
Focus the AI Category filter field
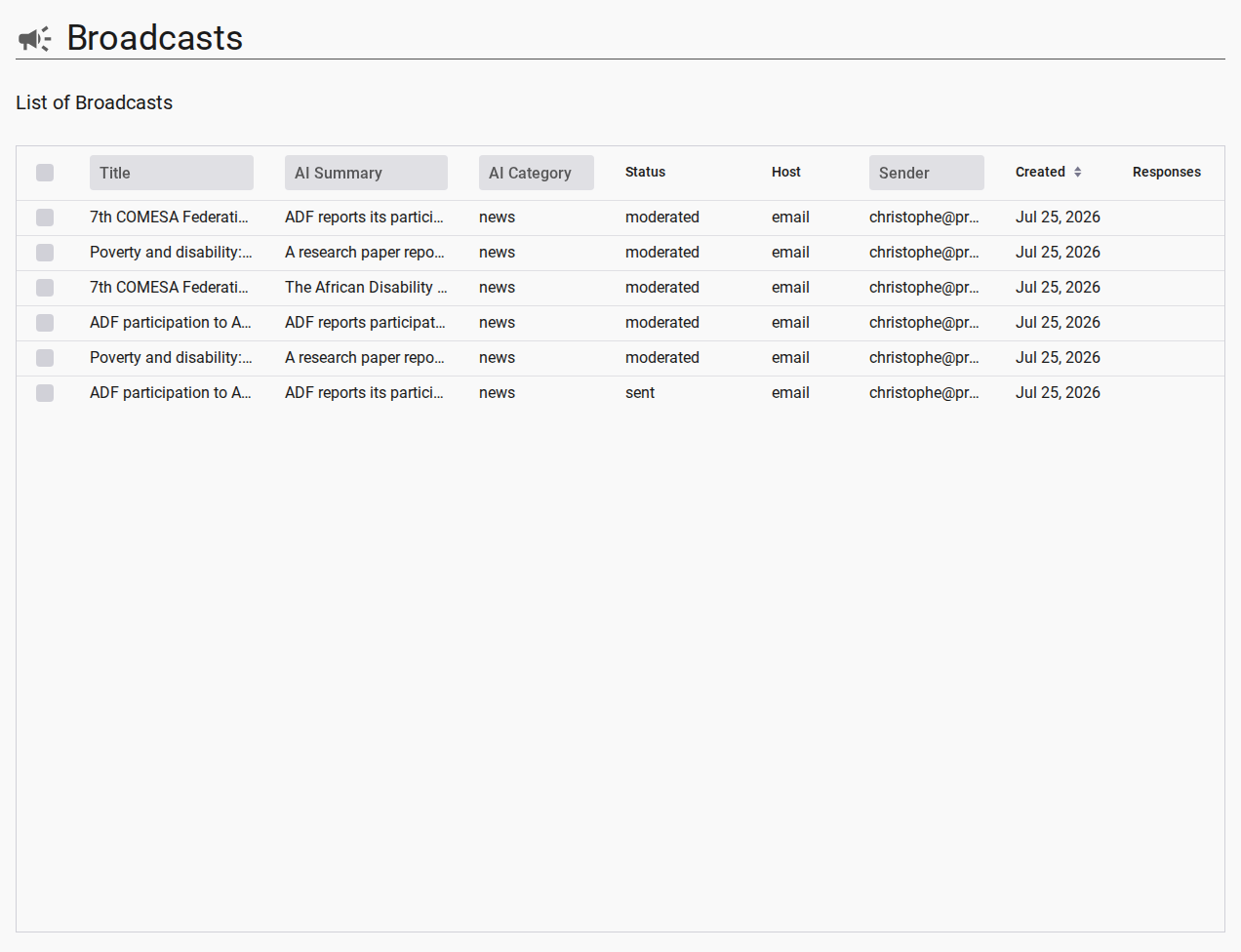(x=537, y=173)
